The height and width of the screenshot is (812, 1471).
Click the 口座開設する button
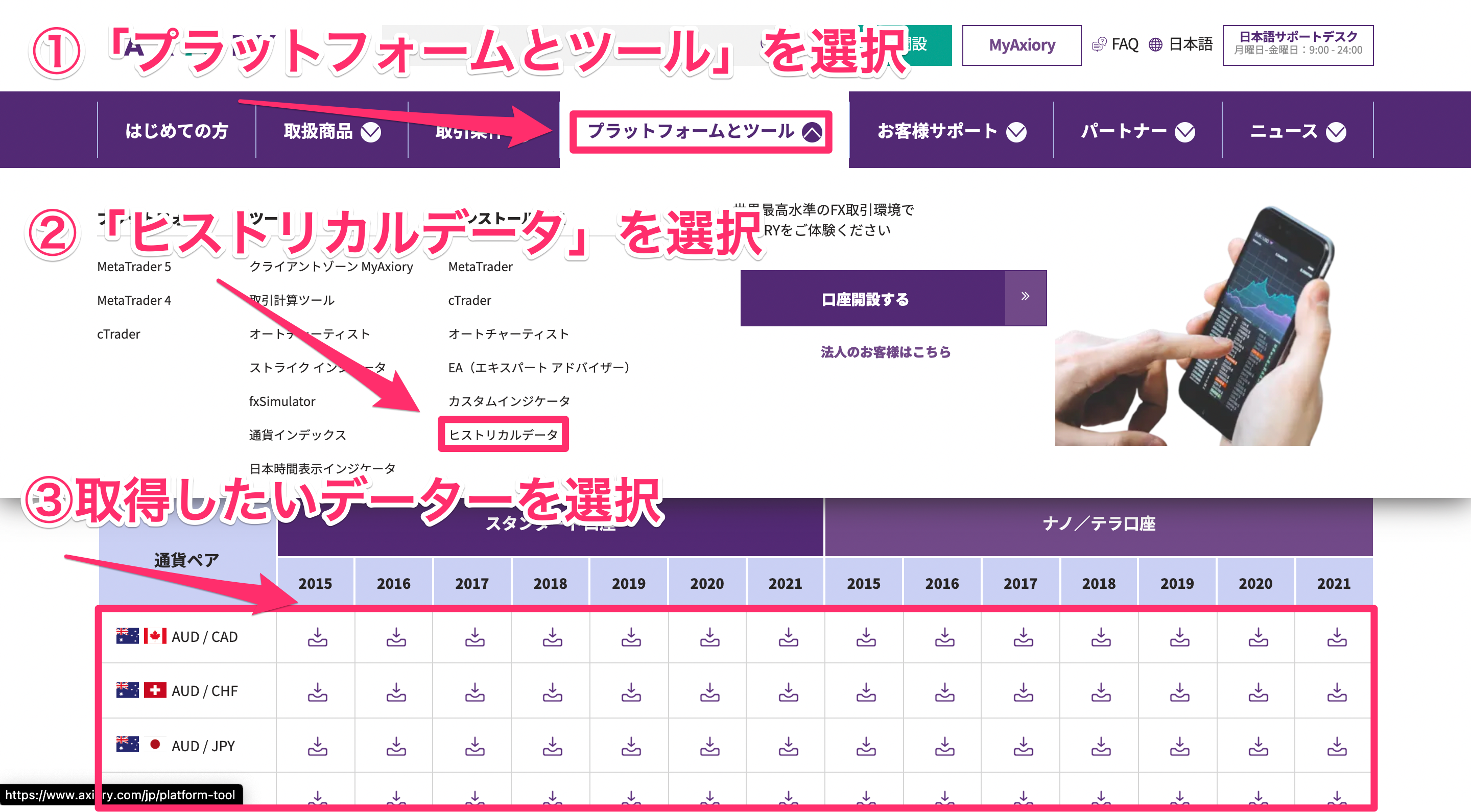coord(893,299)
